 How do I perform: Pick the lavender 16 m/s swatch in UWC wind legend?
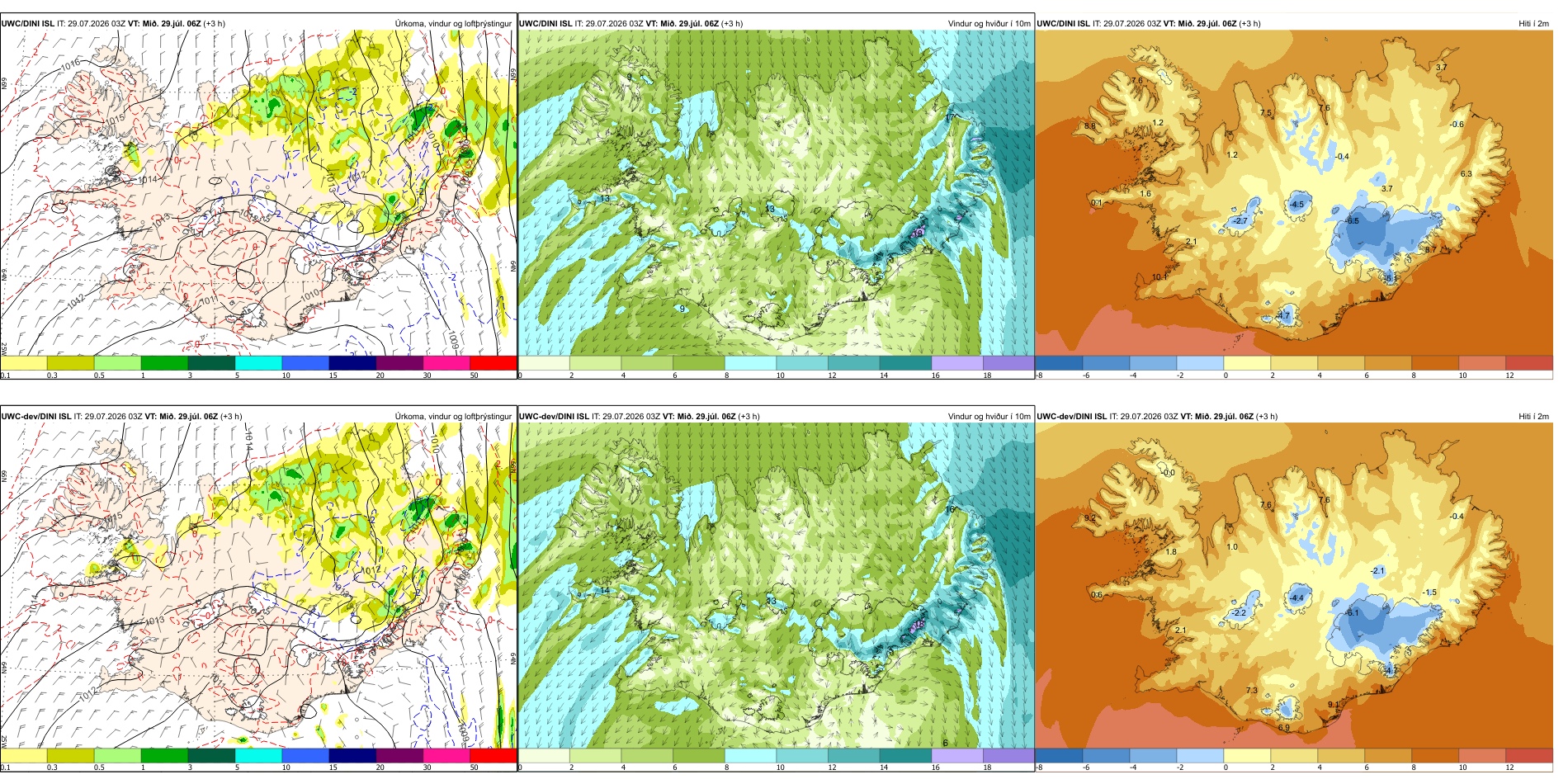[956, 362]
